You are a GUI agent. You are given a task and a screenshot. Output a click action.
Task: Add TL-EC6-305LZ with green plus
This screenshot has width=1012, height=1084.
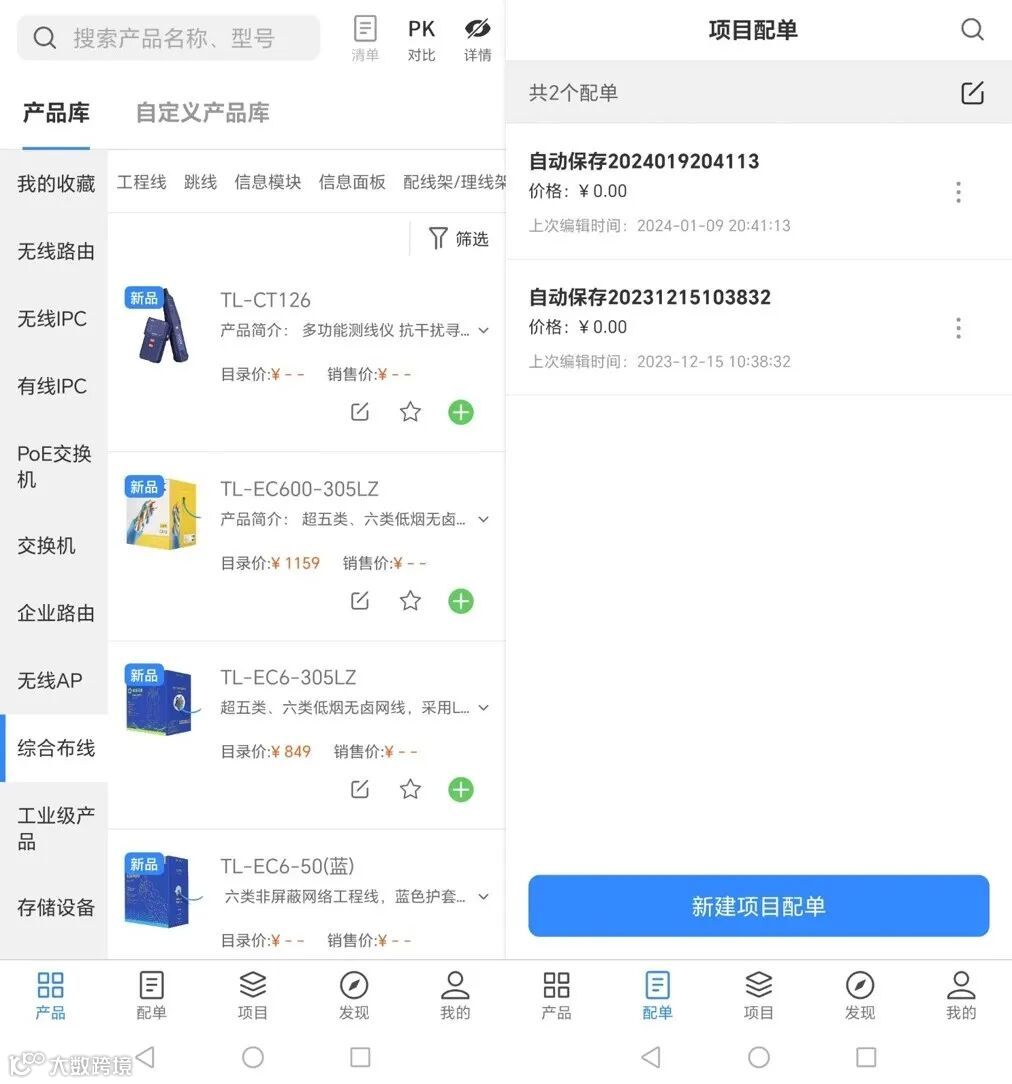(x=461, y=789)
